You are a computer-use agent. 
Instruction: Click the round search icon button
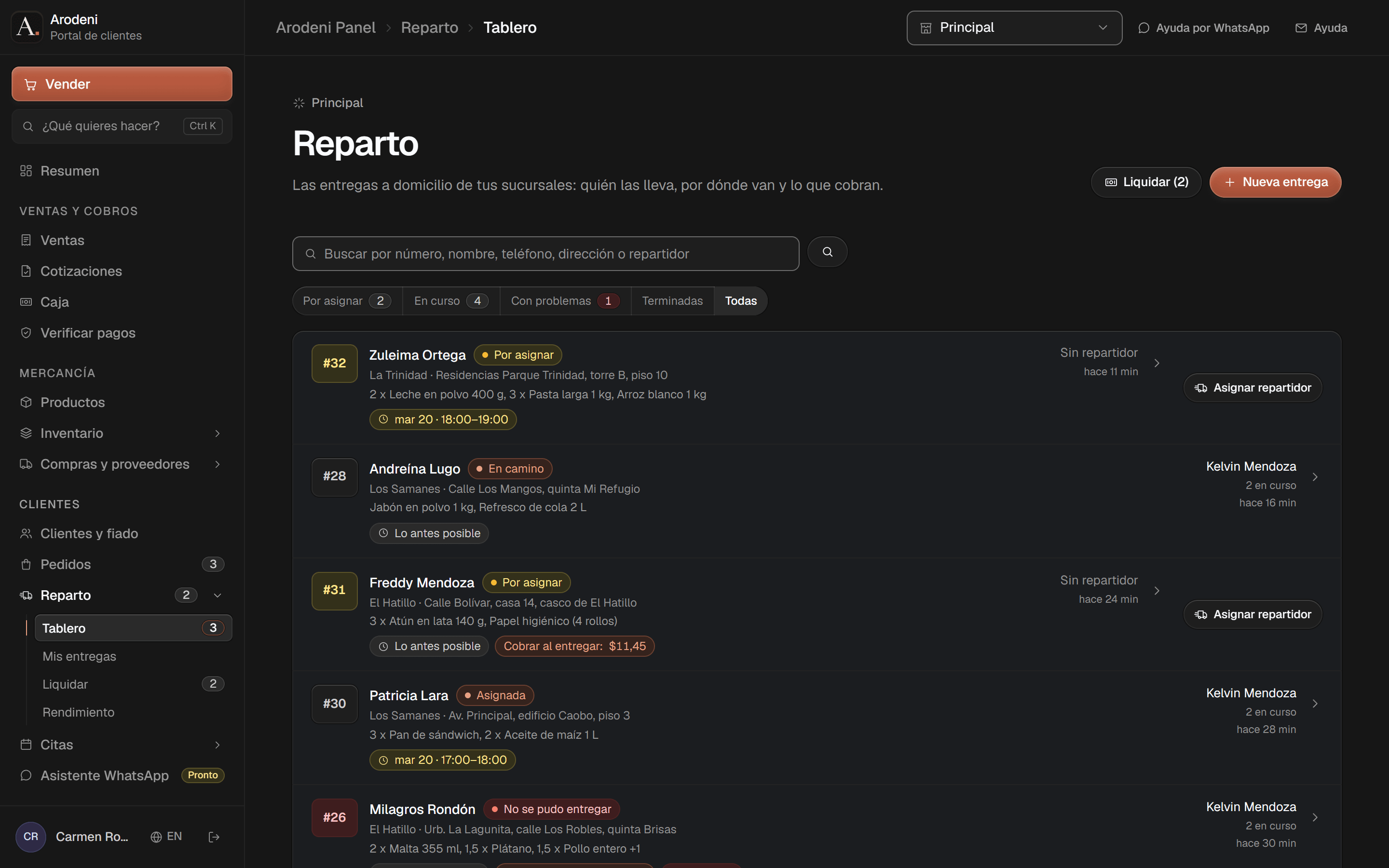827,252
